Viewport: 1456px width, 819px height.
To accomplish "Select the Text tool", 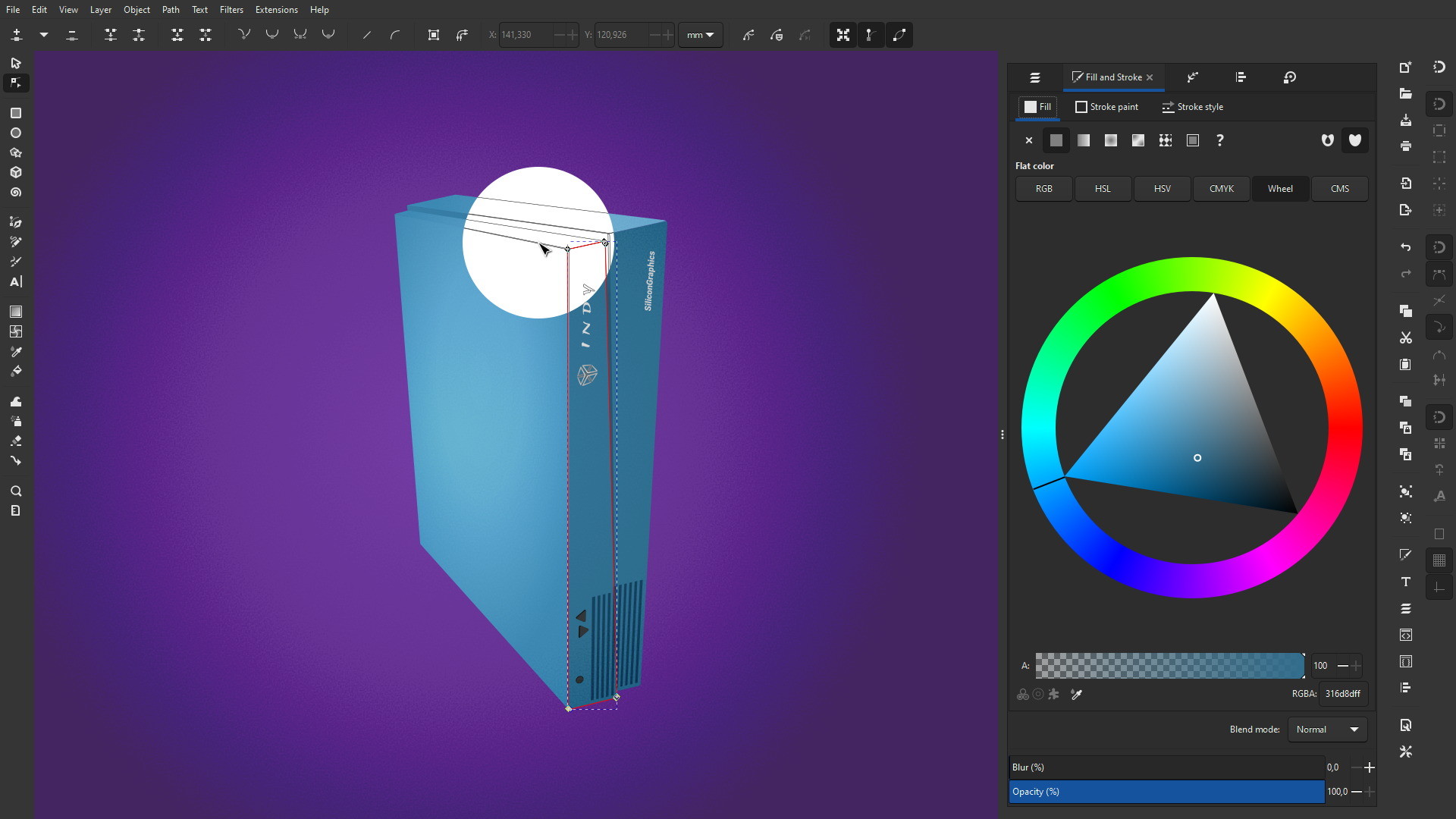I will click(x=15, y=282).
